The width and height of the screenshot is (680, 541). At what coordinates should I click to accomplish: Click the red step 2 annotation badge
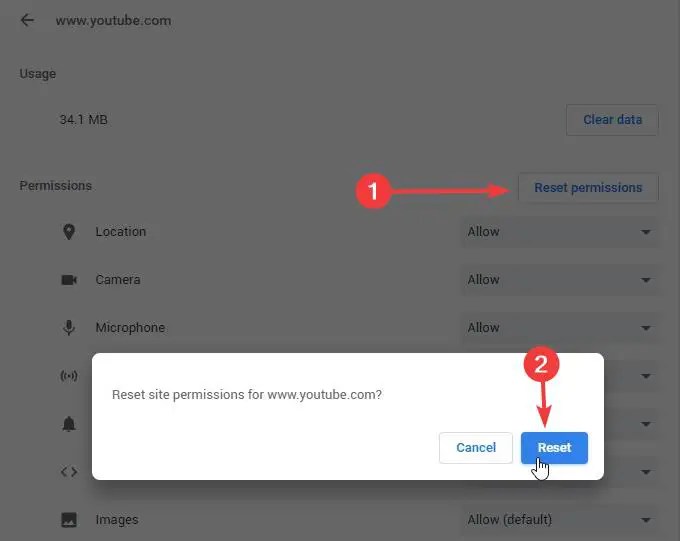(x=541, y=364)
